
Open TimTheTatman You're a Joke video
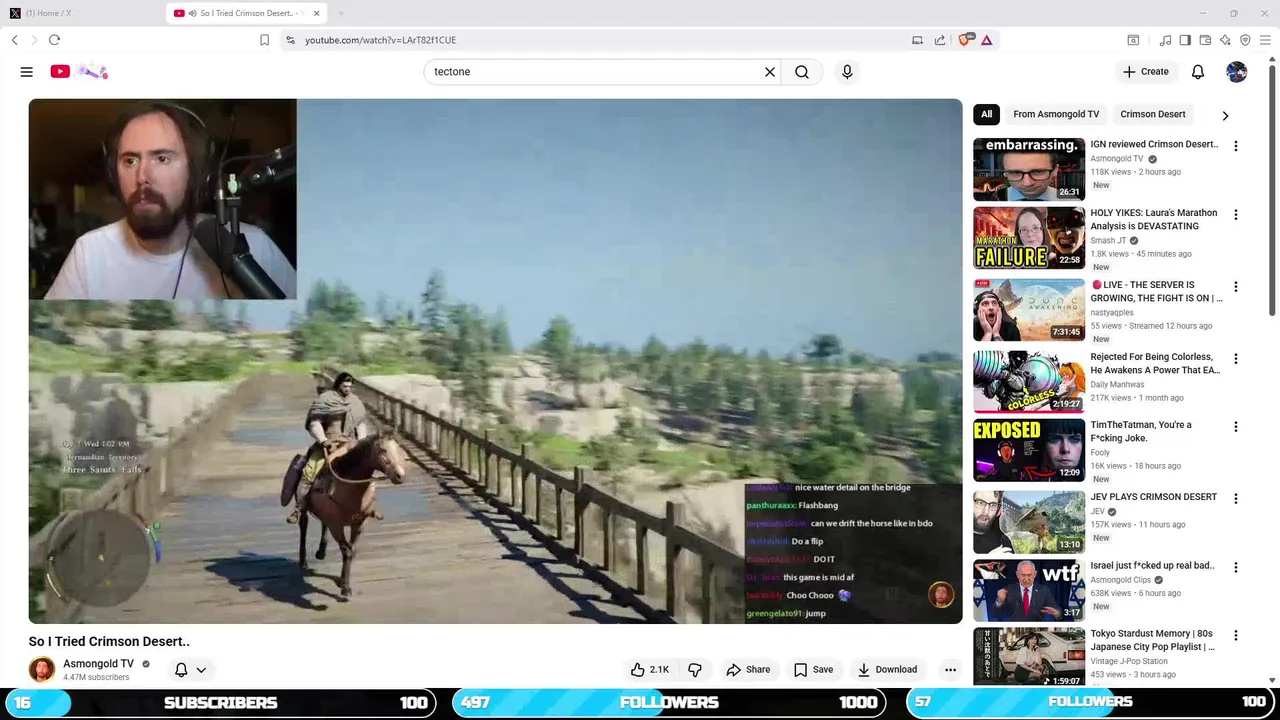1029,450
